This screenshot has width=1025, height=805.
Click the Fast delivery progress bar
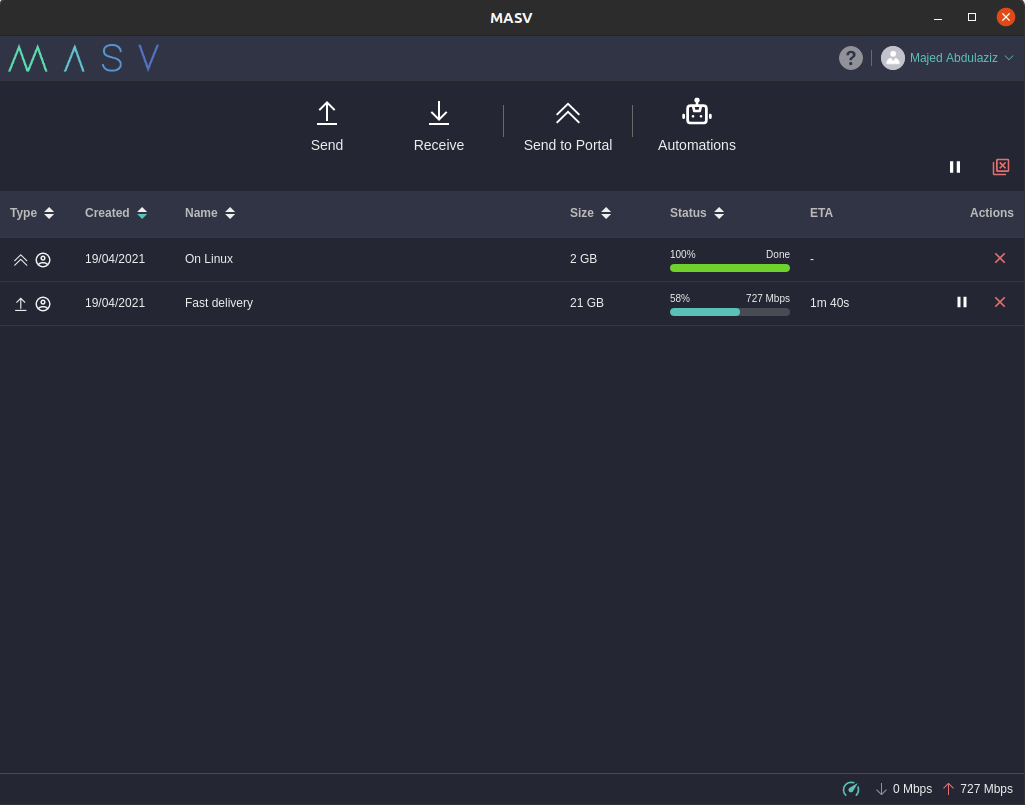(x=730, y=312)
